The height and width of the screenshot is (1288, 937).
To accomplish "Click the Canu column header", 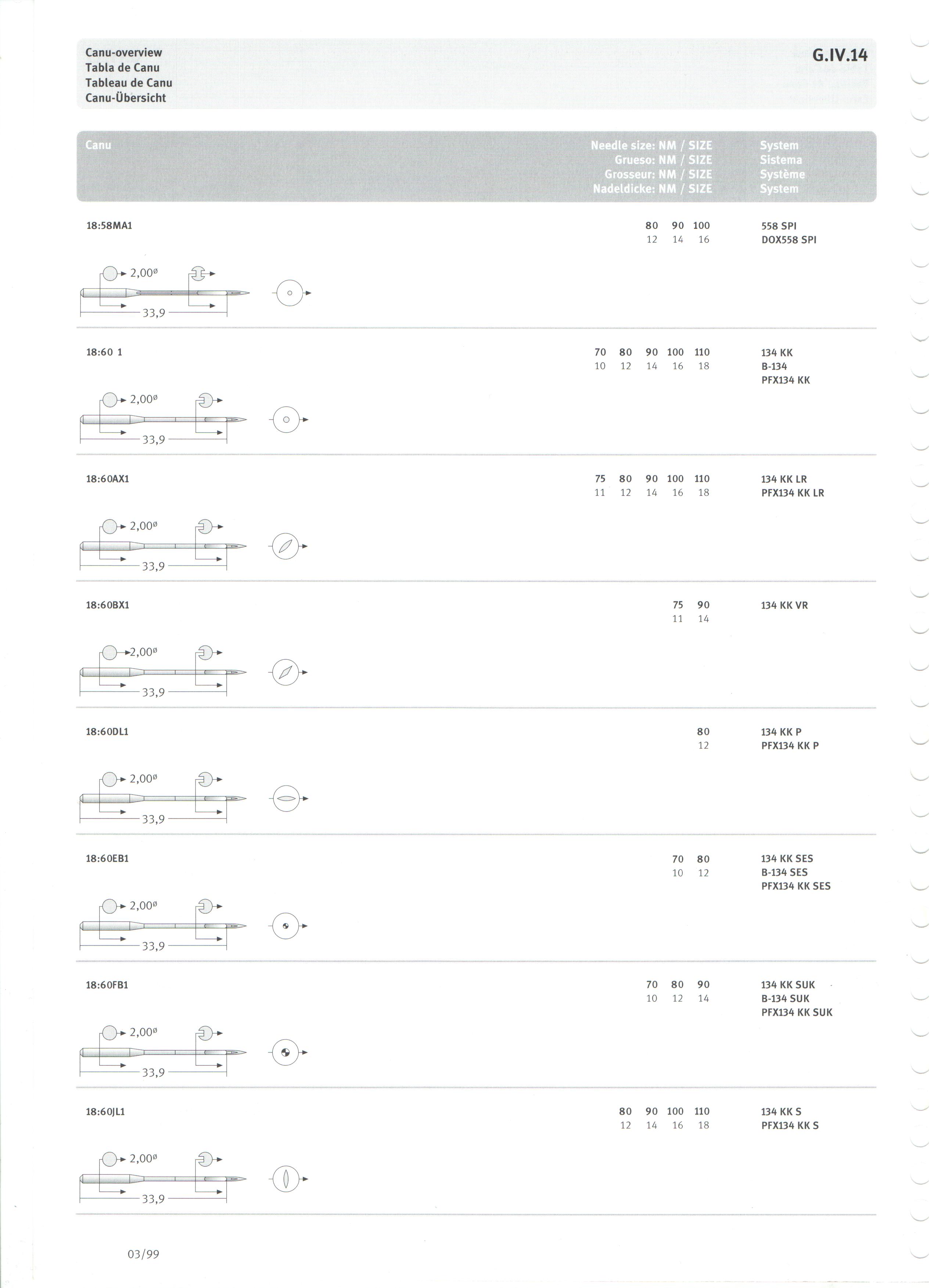I will click(99, 146).
